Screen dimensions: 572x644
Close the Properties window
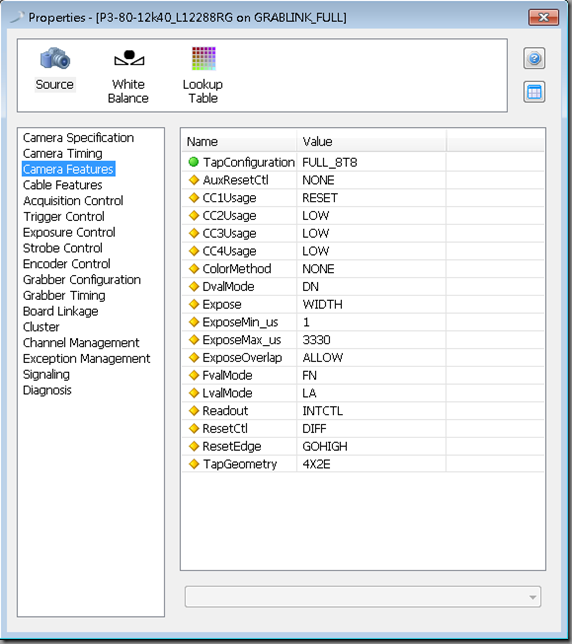pyautogui.click(x=544, y=17)
